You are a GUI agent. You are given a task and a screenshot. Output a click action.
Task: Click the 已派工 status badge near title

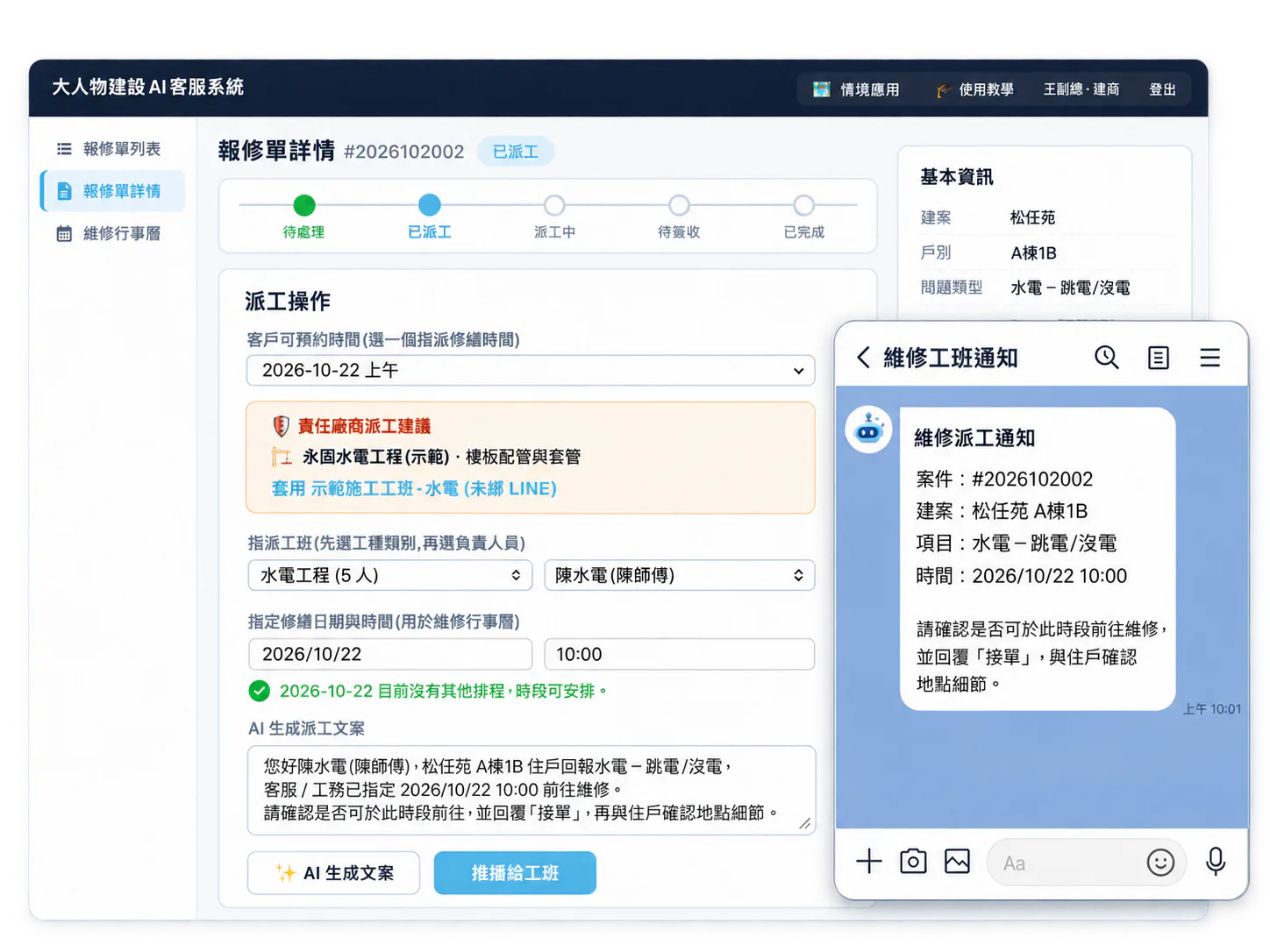click(x=516, y=152)
